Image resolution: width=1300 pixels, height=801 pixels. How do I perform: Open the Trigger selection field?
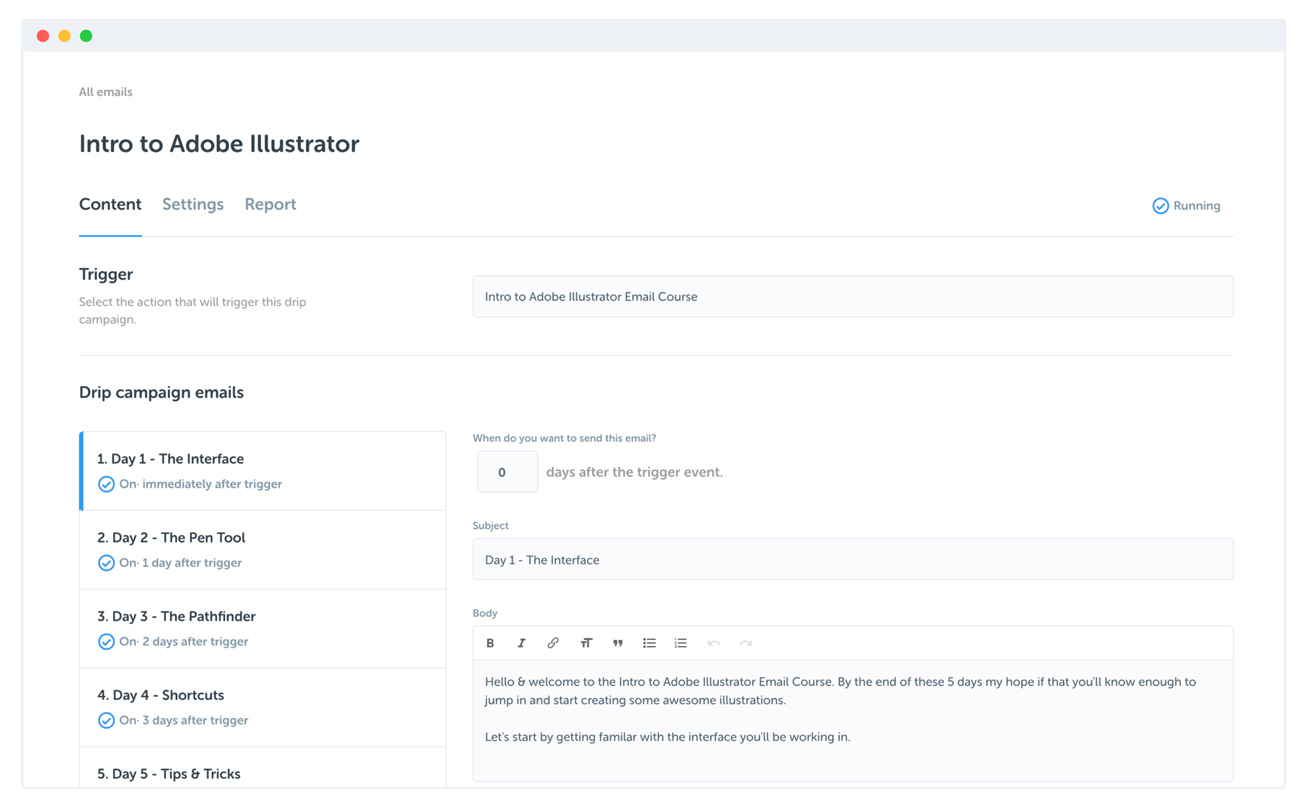click(853, 297)
